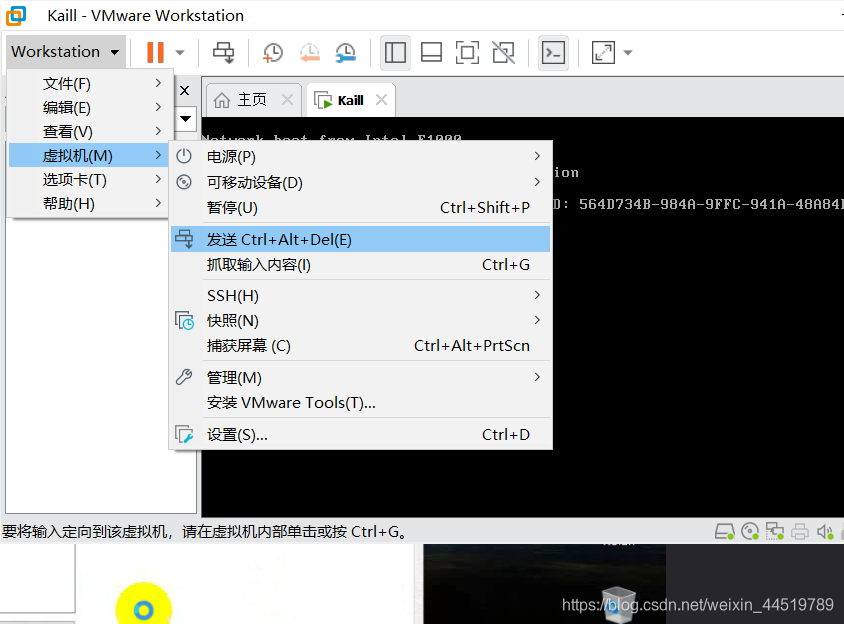Image resolution: width=844 pixels, height=624 pixels.
Task: Open the 编辑(E) submenu
Action: coord(90,108)
